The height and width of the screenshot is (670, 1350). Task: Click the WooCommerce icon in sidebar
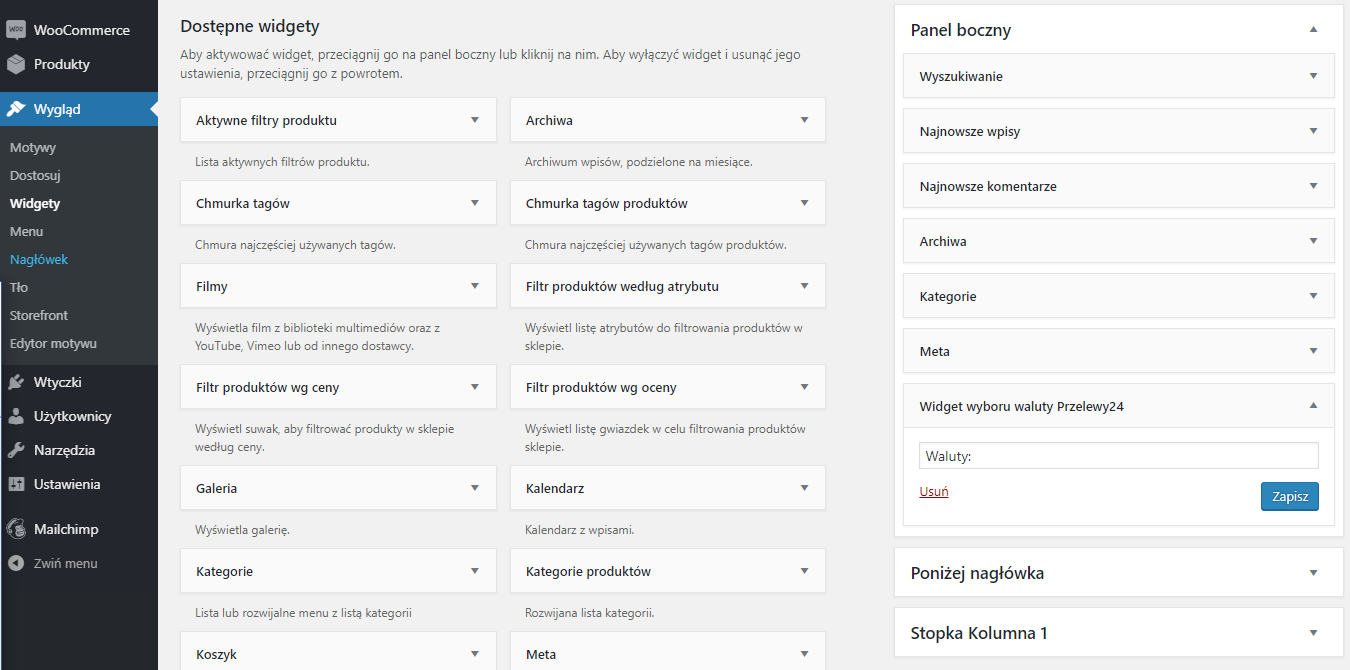16,30
